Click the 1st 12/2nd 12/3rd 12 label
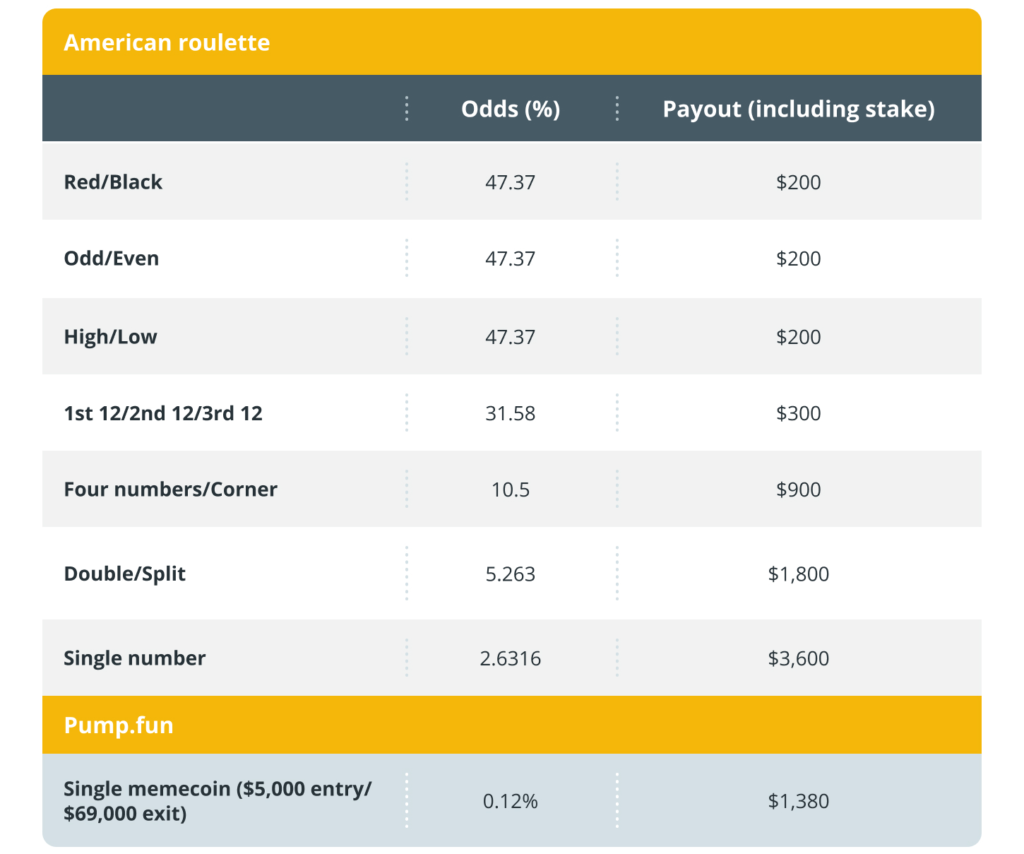Image resolution: width=1024 pixels, height=854 pixels. 163,413
